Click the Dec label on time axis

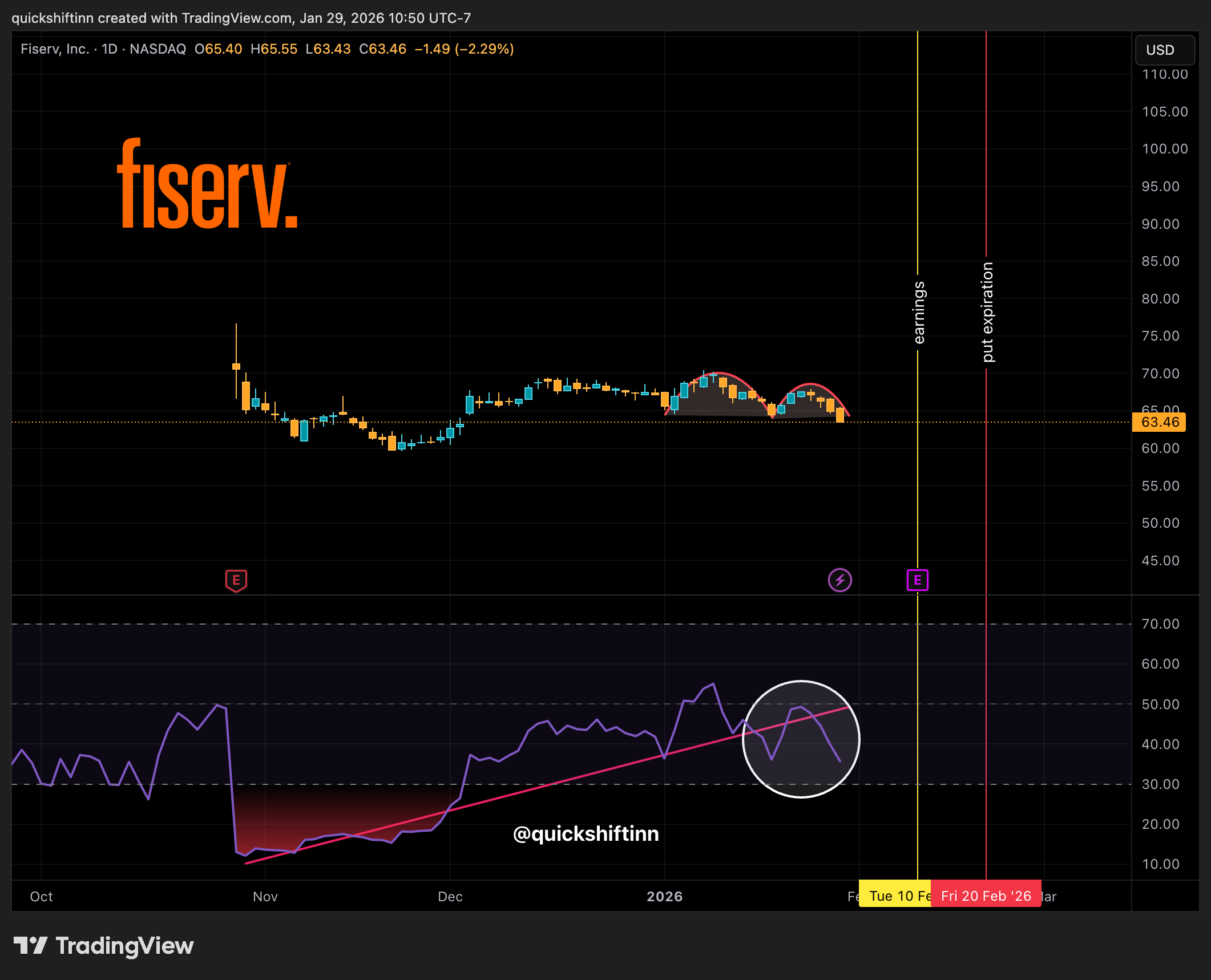pyautogui.click(x=450, y=897)
